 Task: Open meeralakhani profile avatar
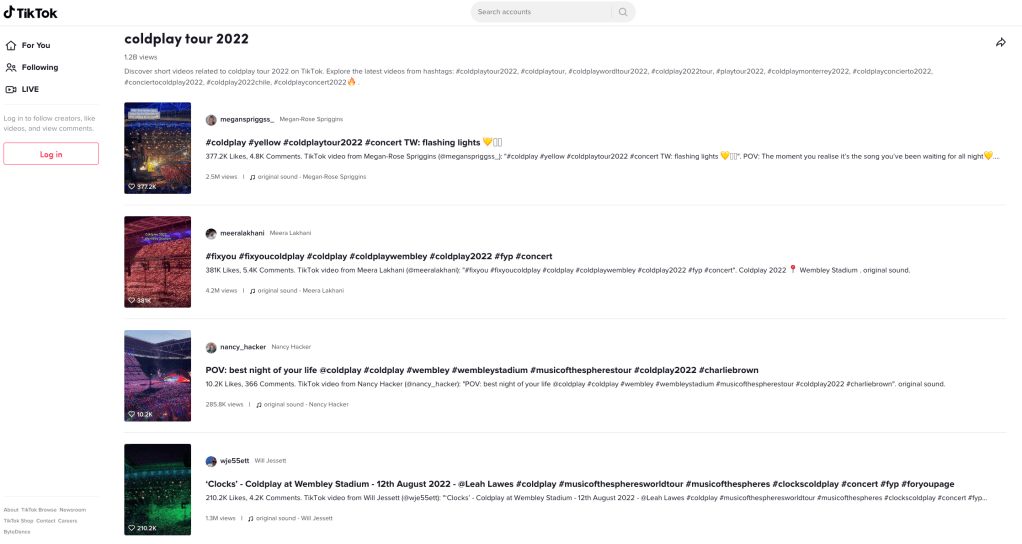click(x=211, y=234)
